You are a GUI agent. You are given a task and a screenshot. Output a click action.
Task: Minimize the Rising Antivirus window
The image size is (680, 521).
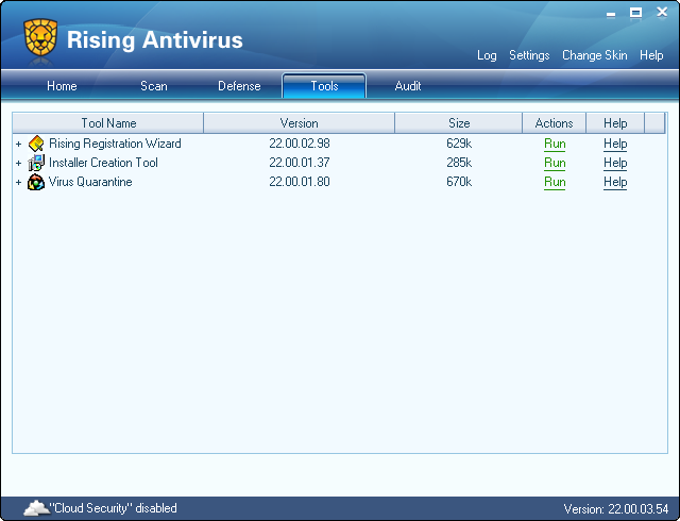(611, 14)
